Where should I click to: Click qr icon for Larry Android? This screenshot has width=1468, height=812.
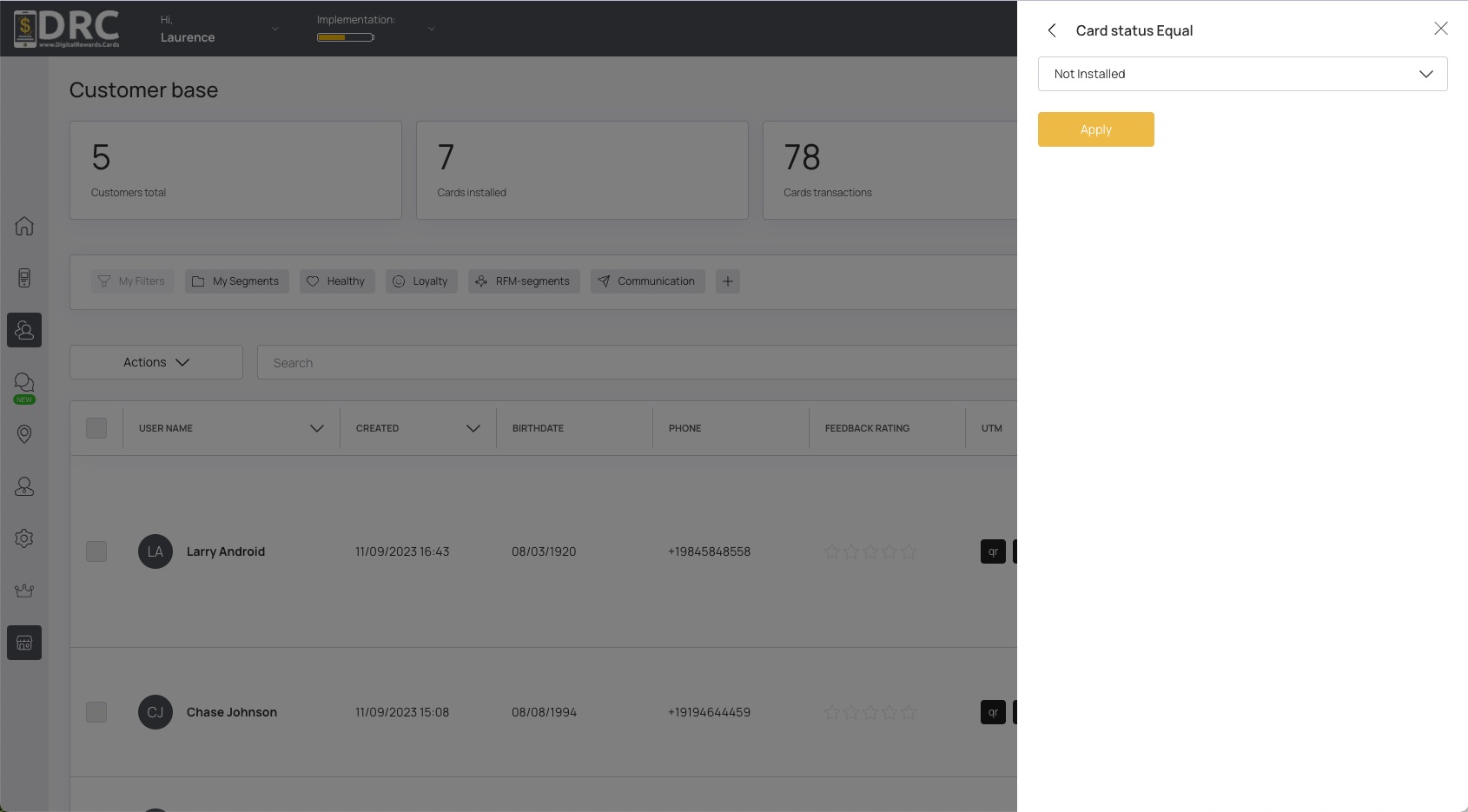pyautogui.click(x=993, y=551)
